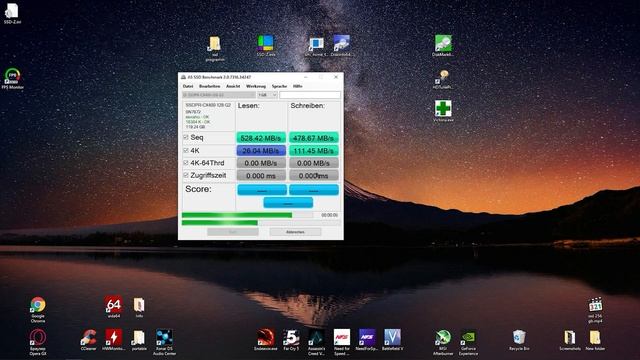
Task: Open the ssd 256 gb.mp4 video file
Action: pyautogui.click(x=595, y=310)
